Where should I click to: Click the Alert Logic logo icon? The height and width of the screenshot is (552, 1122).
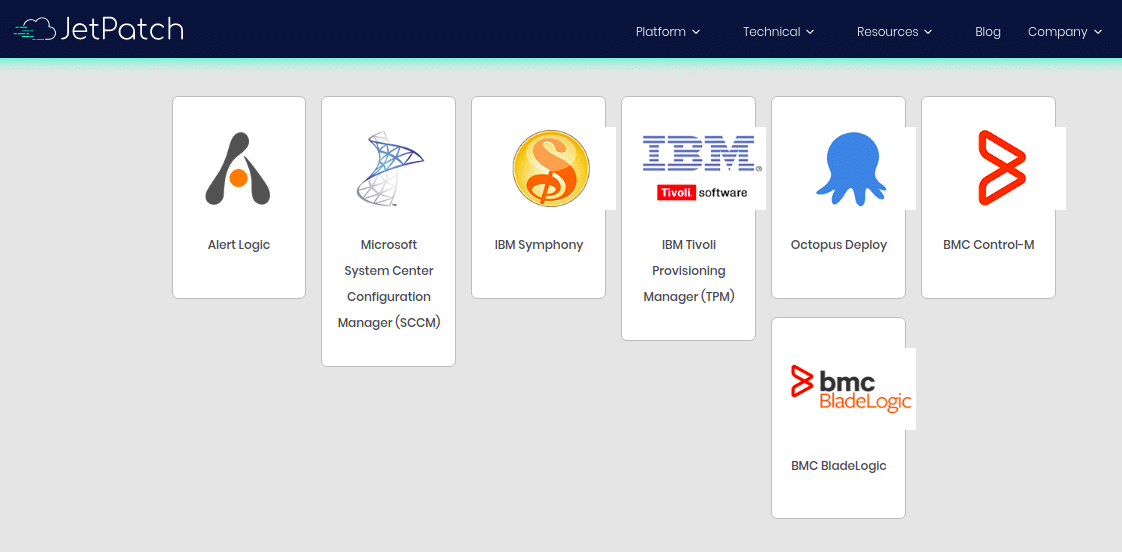[238, 168]
